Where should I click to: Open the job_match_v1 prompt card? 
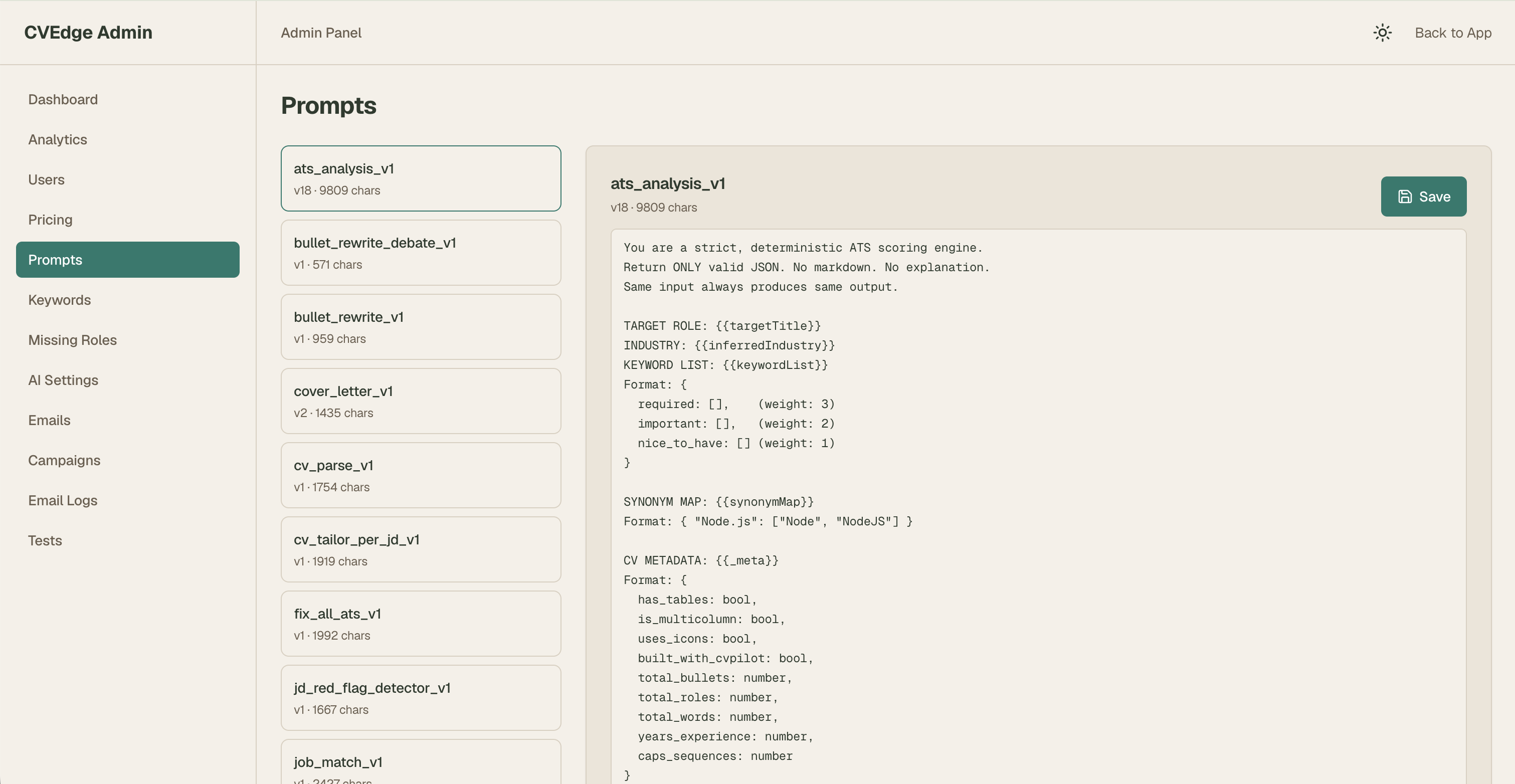(421, 761)
